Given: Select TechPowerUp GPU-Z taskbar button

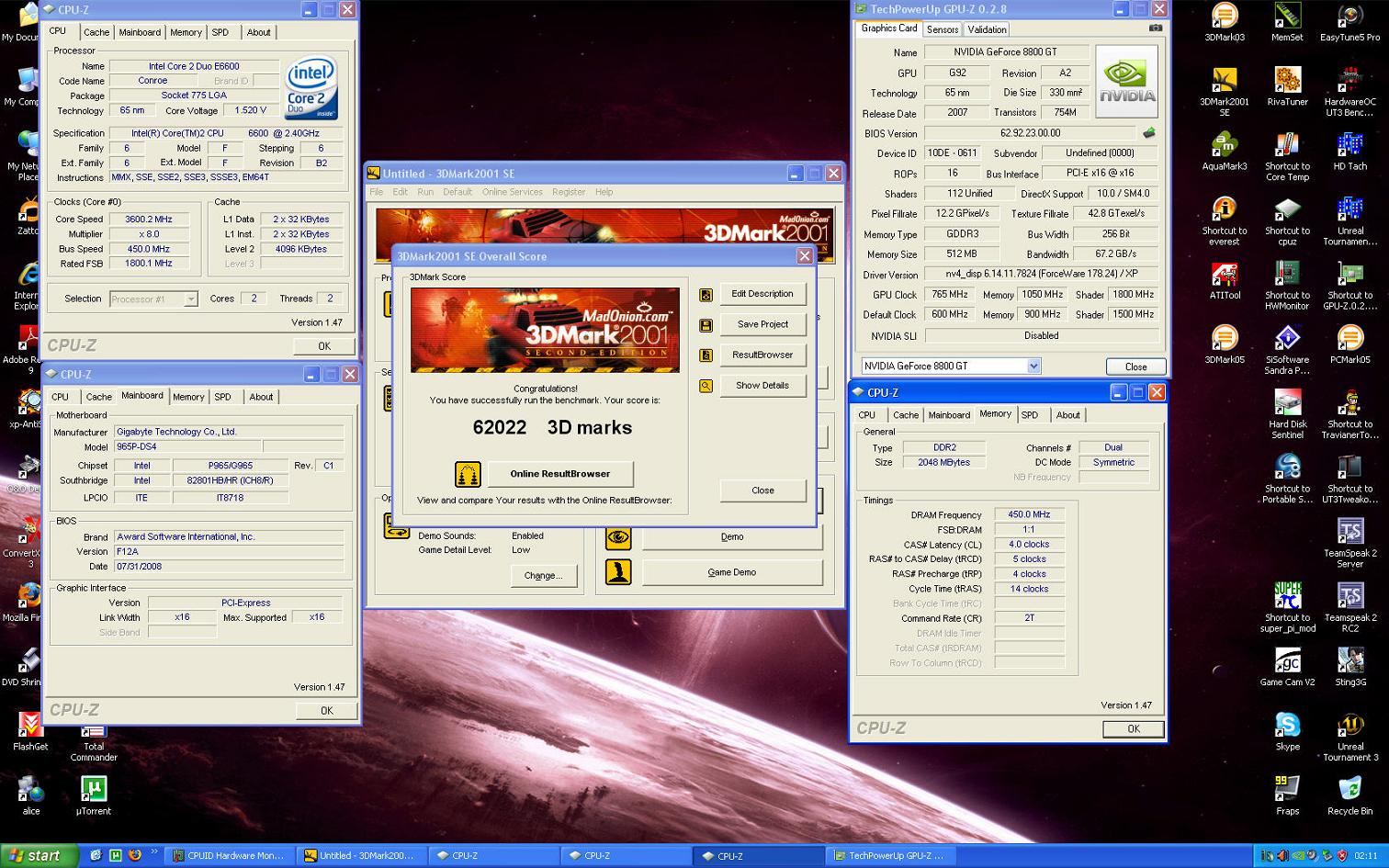Looking at the screenshot, I should point(891,856).
